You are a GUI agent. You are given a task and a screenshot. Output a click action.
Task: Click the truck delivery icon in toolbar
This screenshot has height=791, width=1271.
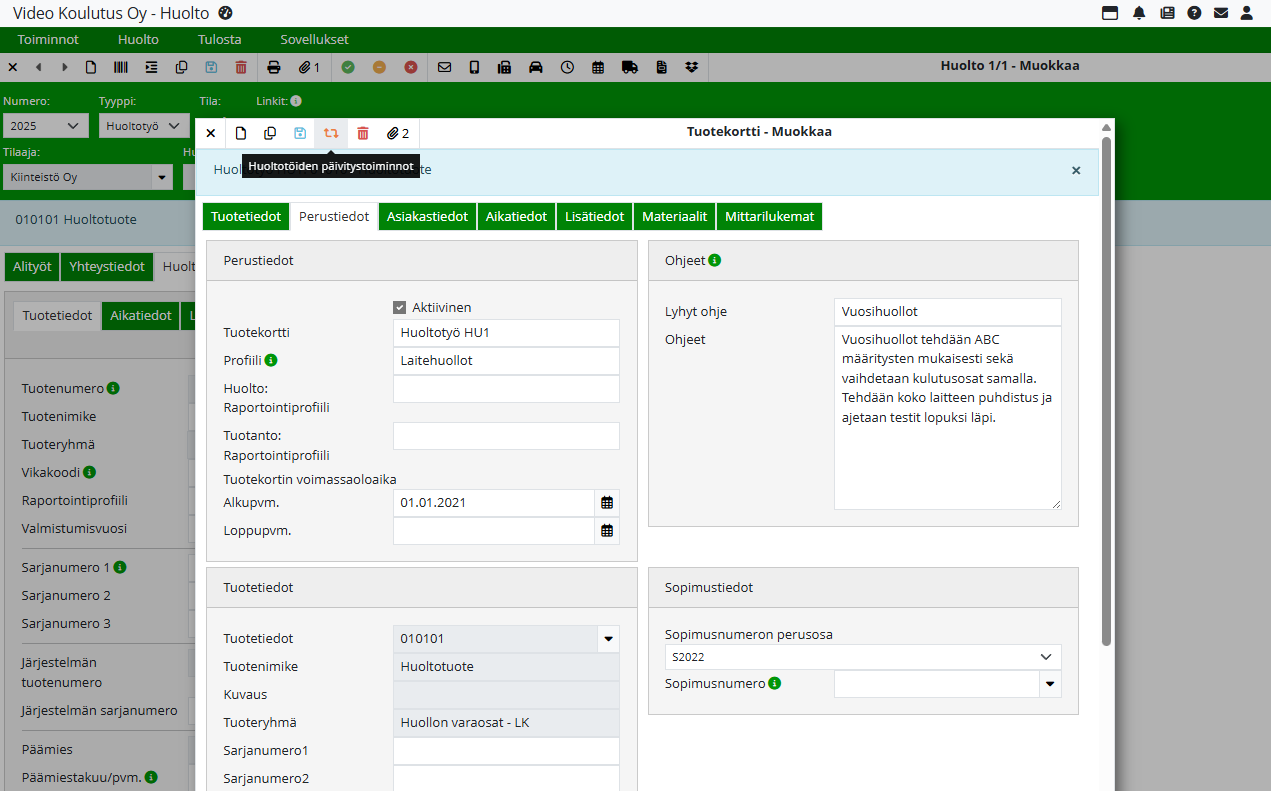point(629,68)
